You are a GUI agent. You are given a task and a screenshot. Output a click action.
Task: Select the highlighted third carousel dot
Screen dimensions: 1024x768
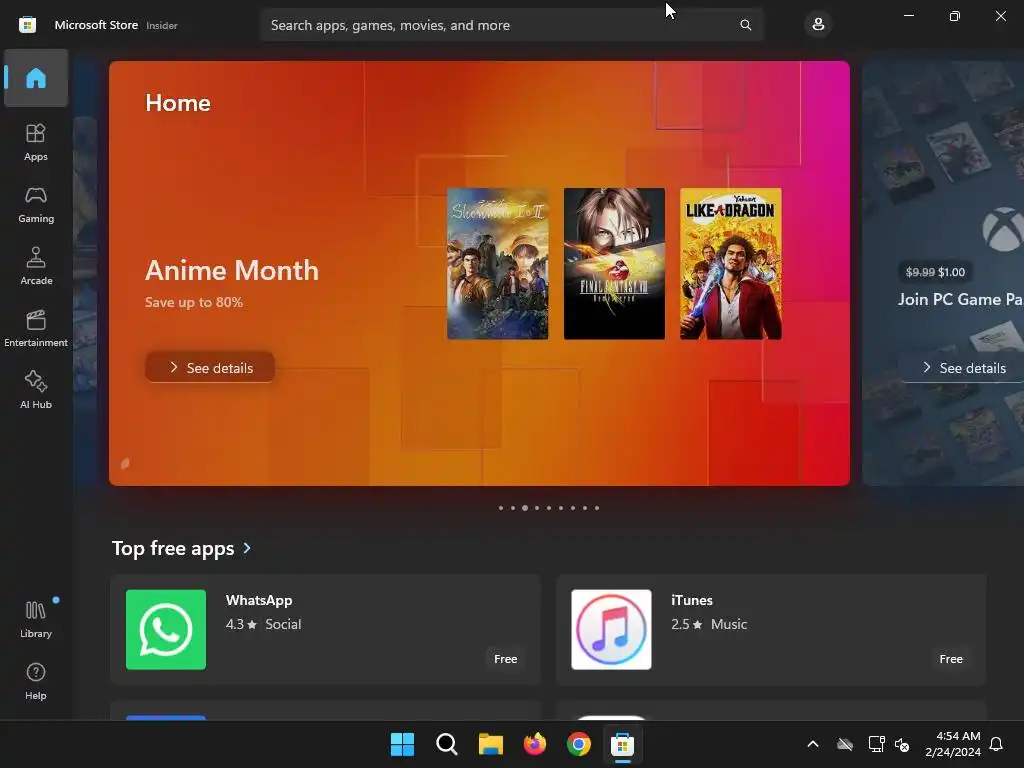pyautogui.click(x=525, y=508)
